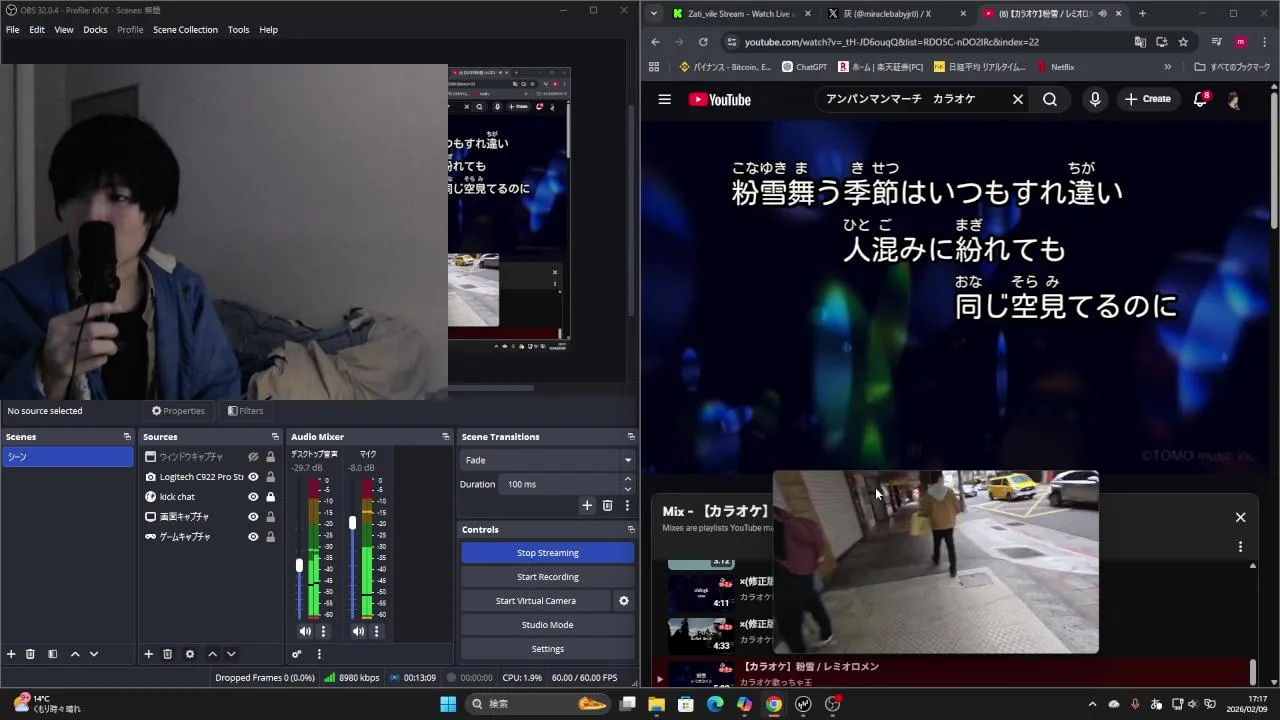The height and width of the screenshot is (720, 1280).
Task: Open Chrome media controls icon
Action: [x=1216, y=42]
